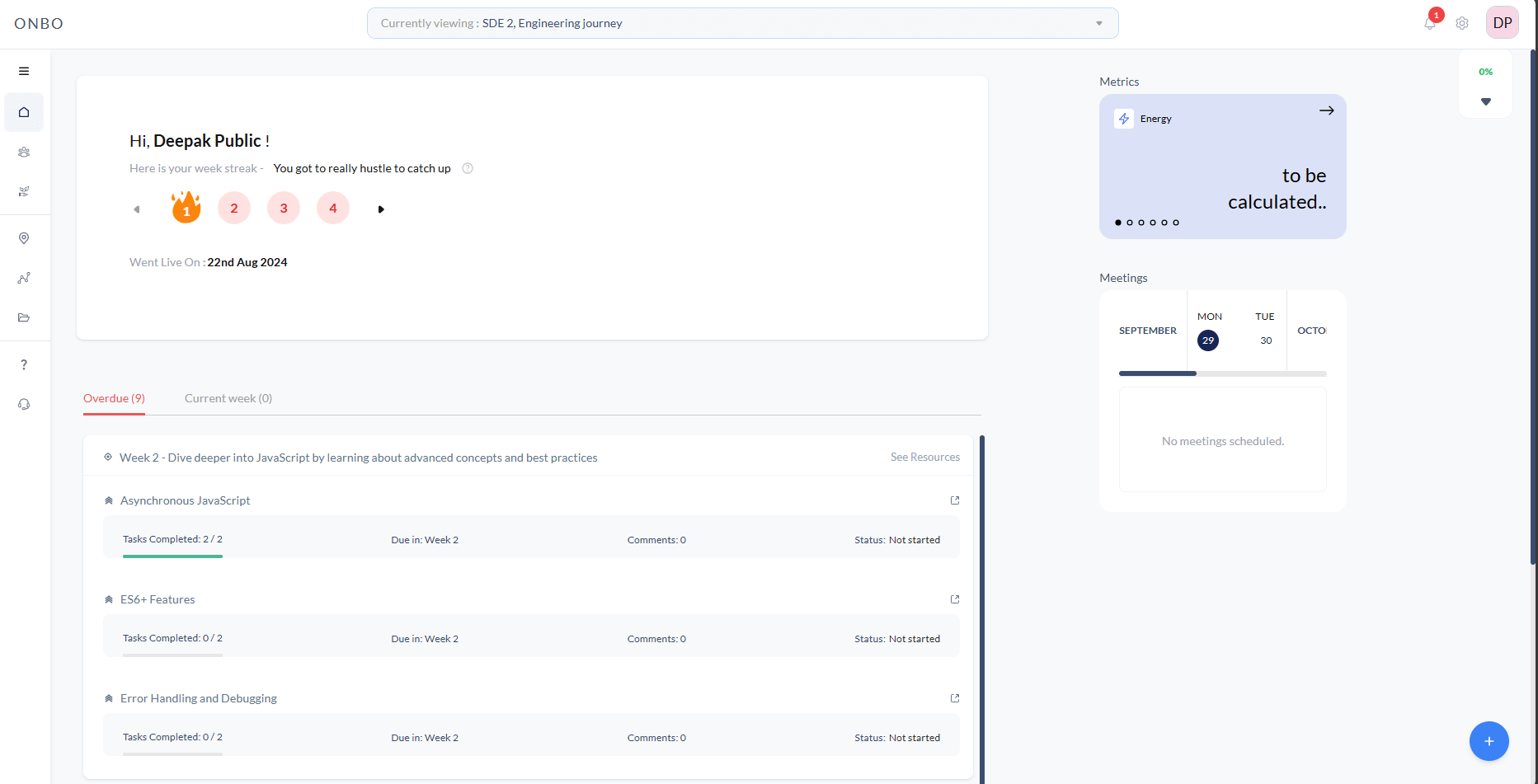This screenshot has width=1538, height=784.
Task: Open the notifications bell icon
Action: (1430, 23)
